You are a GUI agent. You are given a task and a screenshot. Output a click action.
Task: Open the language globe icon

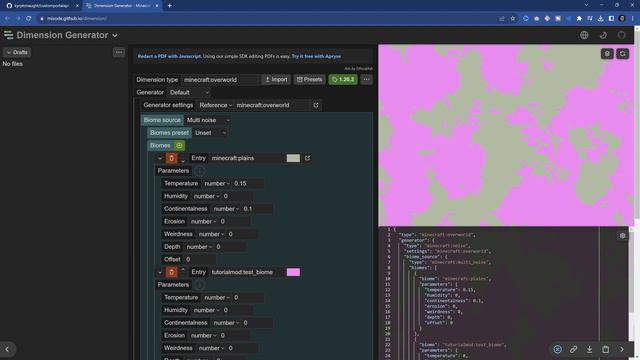584,35
